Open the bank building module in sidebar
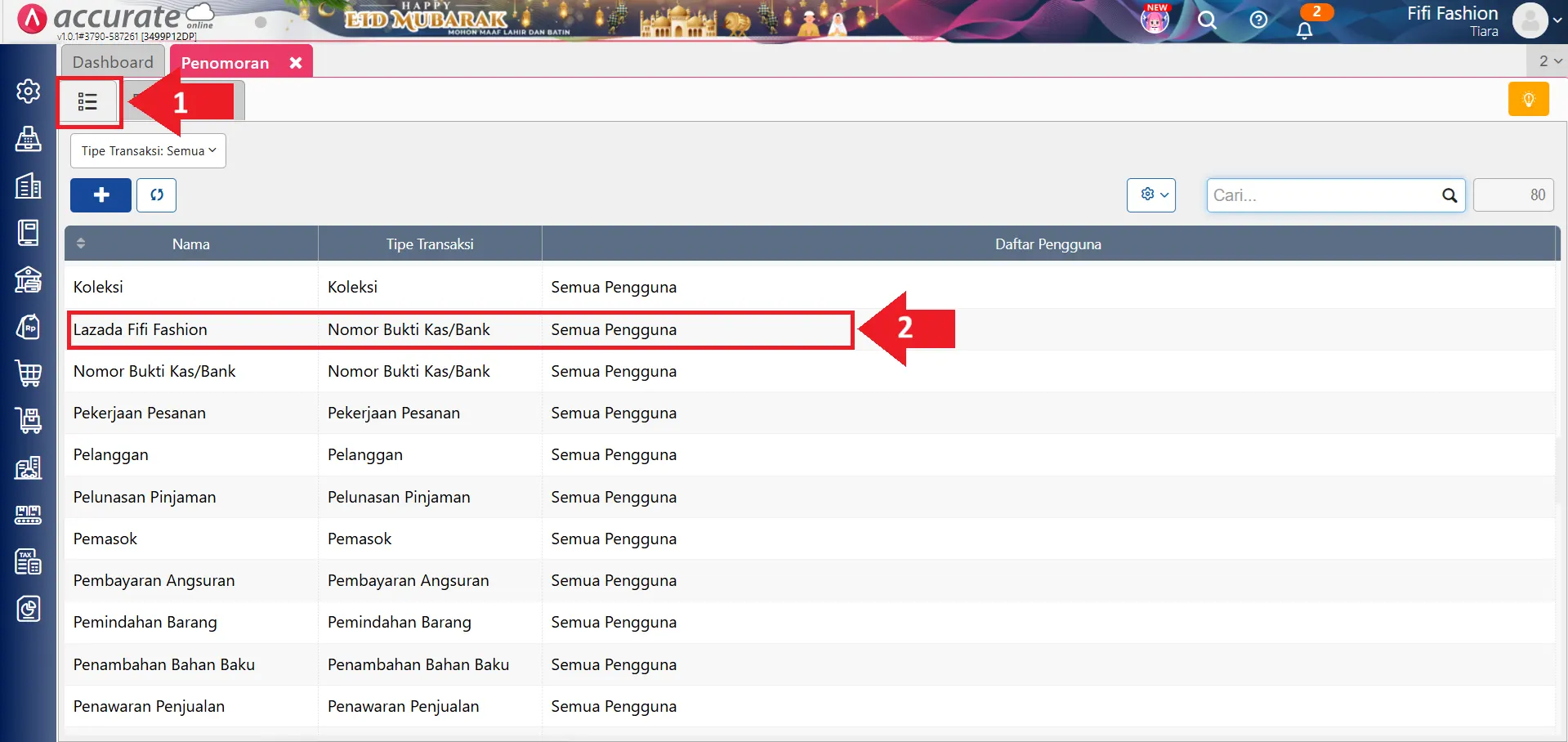 (x=29, y=279)
